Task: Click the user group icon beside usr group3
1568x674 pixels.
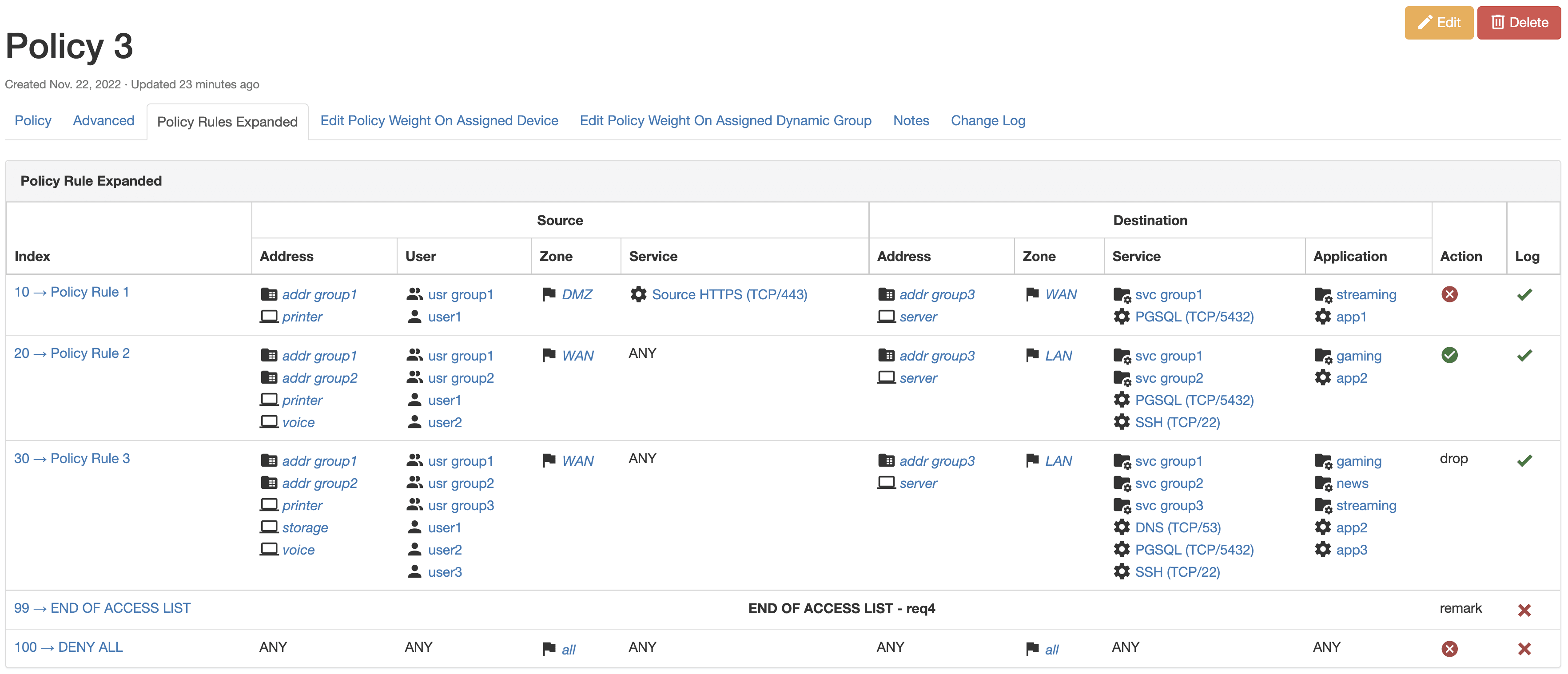Action: 414,505
